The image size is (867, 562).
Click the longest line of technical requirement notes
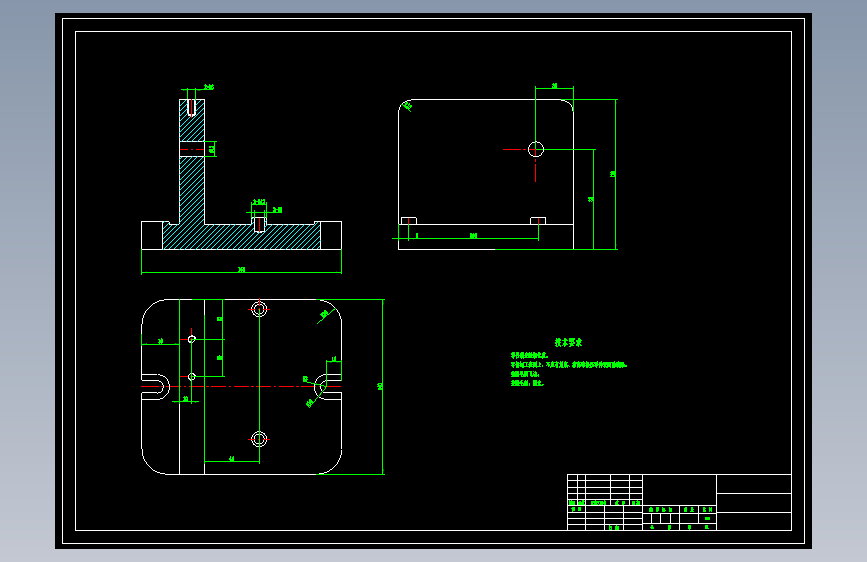568,365
